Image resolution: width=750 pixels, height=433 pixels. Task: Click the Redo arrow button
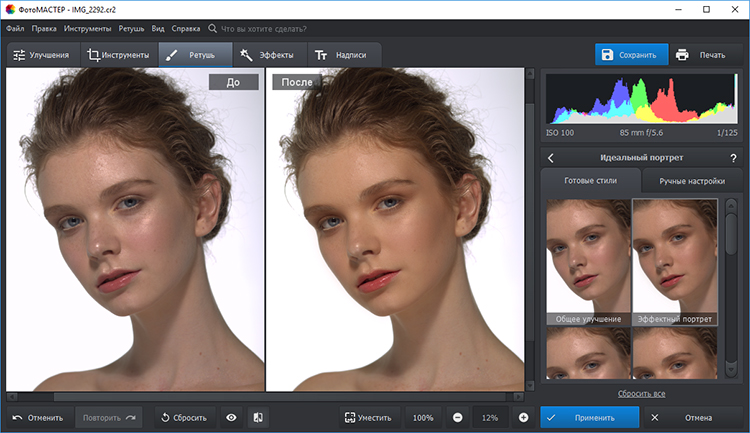(x=108, y=417)
